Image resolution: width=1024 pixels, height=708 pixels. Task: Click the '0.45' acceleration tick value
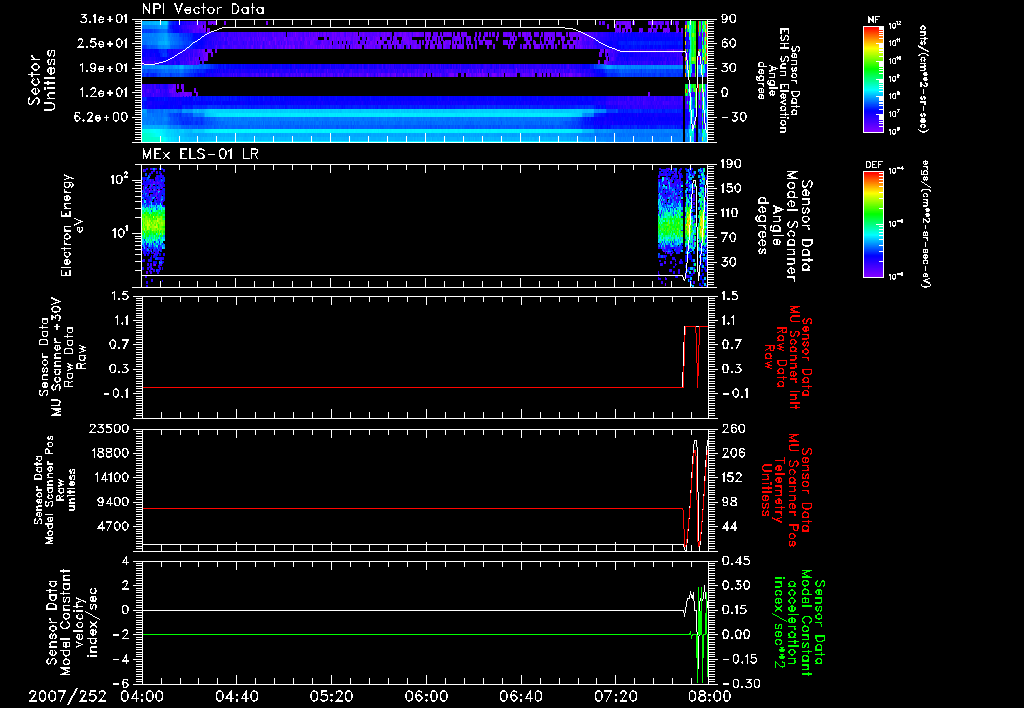coord(735,561)
